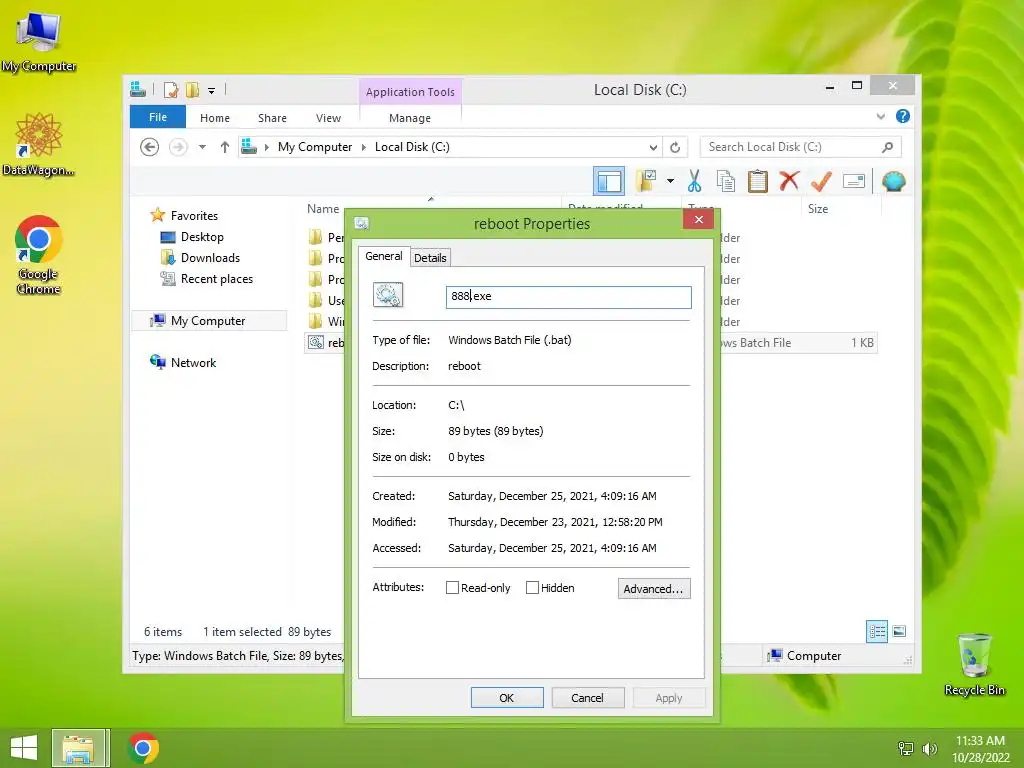The image size is (1024, 768).
Task: Select the Recycle Bin desktop icon
Action: point(974,665)
